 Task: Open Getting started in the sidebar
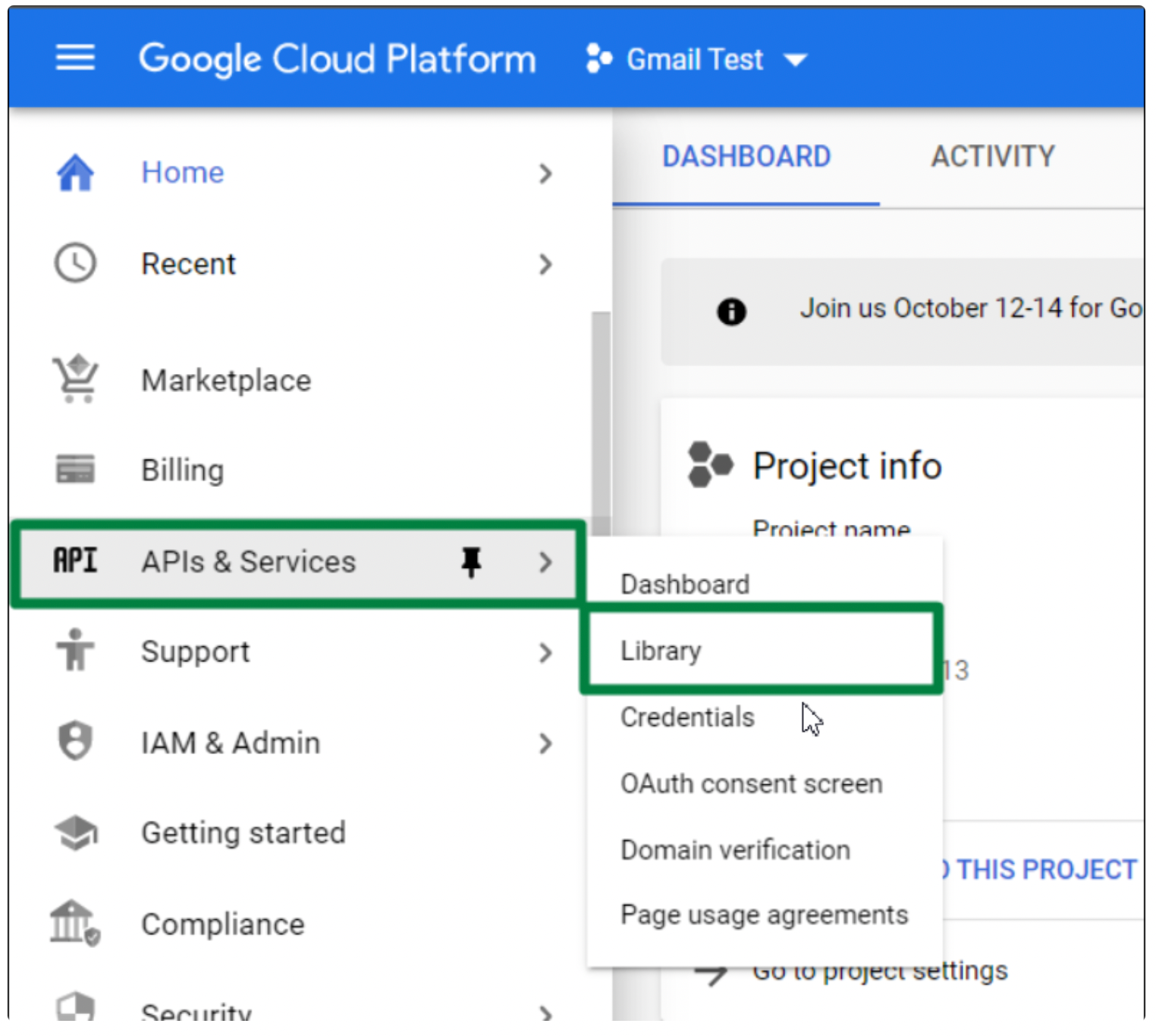coord(243,833)
